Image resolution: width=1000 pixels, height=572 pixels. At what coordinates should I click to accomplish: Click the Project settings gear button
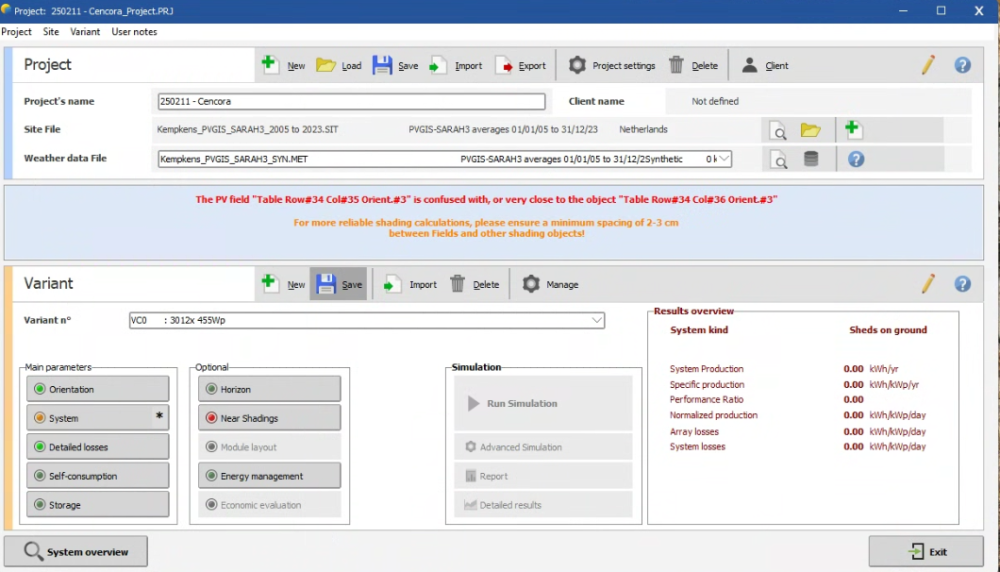click(x=612, y=66)
